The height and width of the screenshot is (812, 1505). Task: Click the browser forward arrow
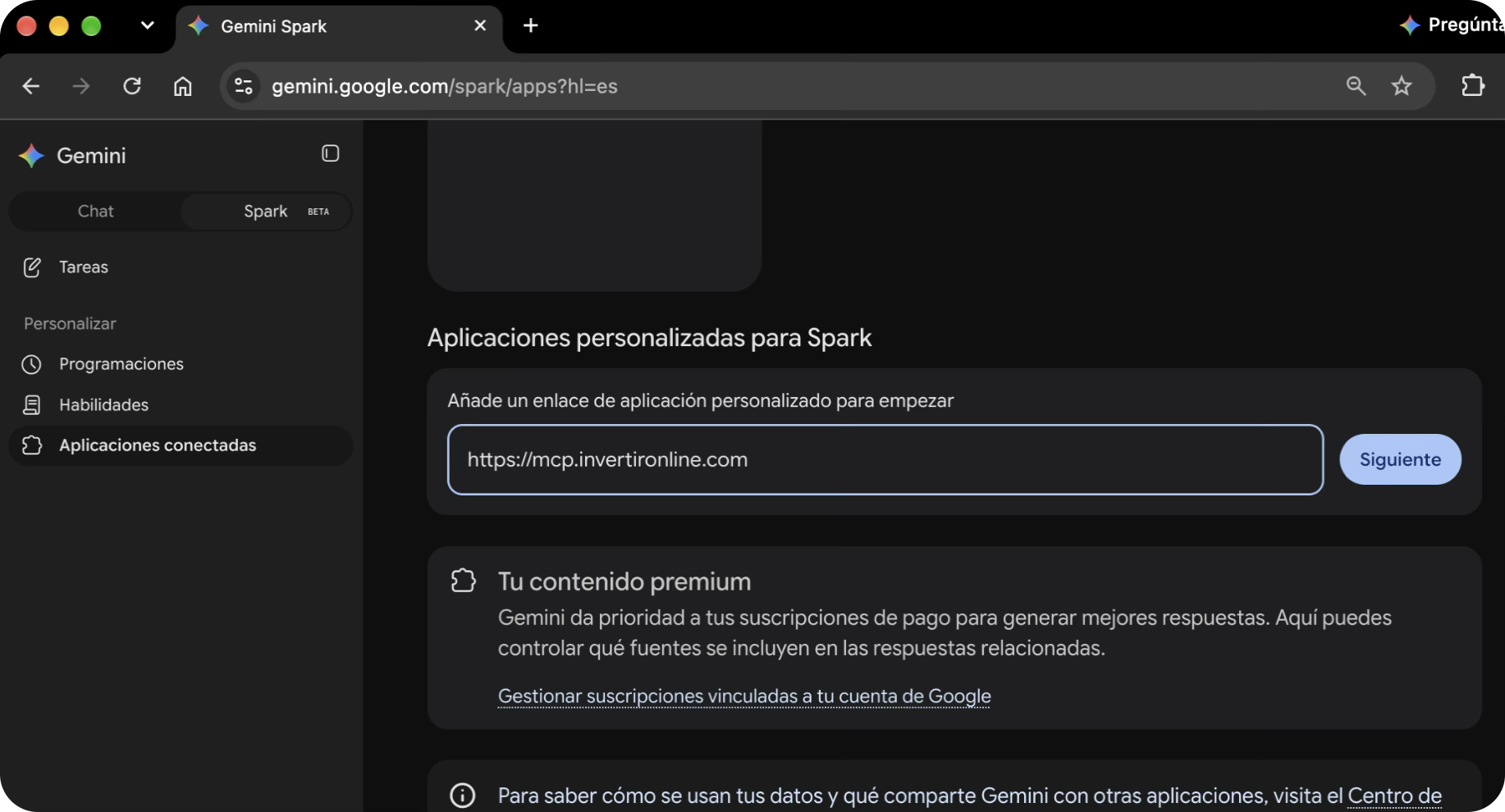[81, 86]
